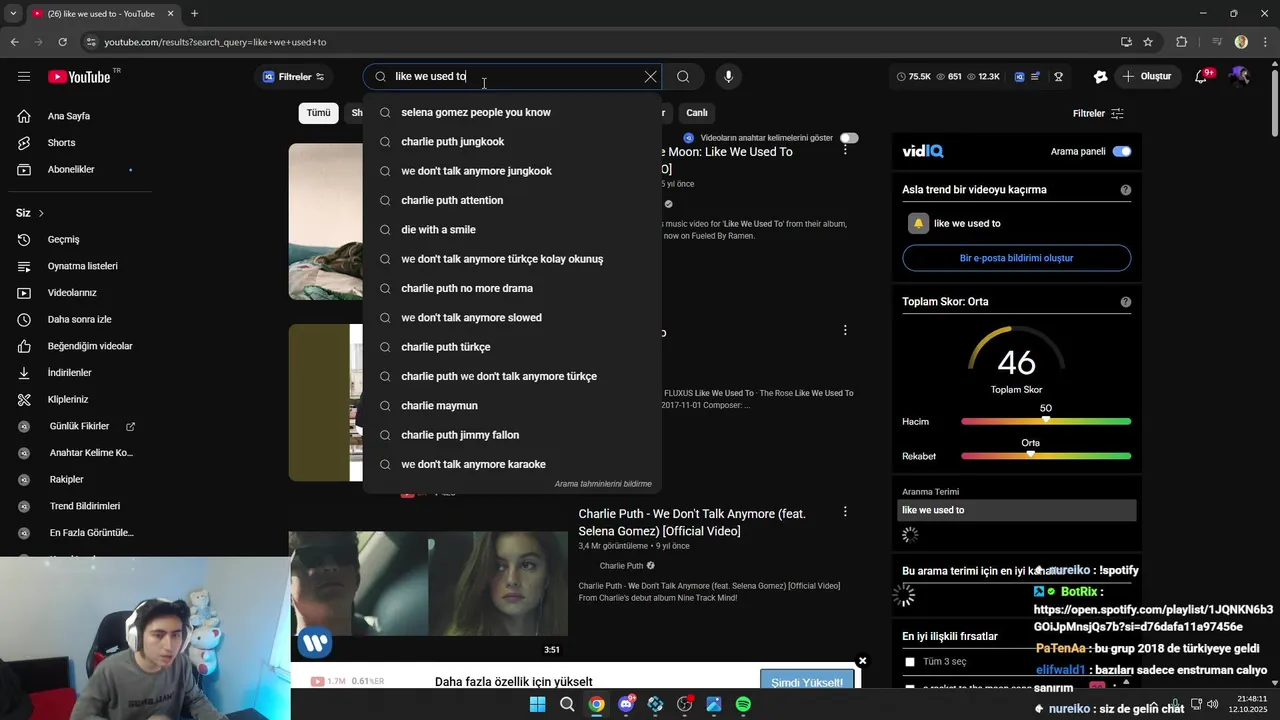Viewport: 1280px width, 720px height.
Task: Toggle the Arama paneli switch
Action: pyautogui.click(x=1122, y=151)
